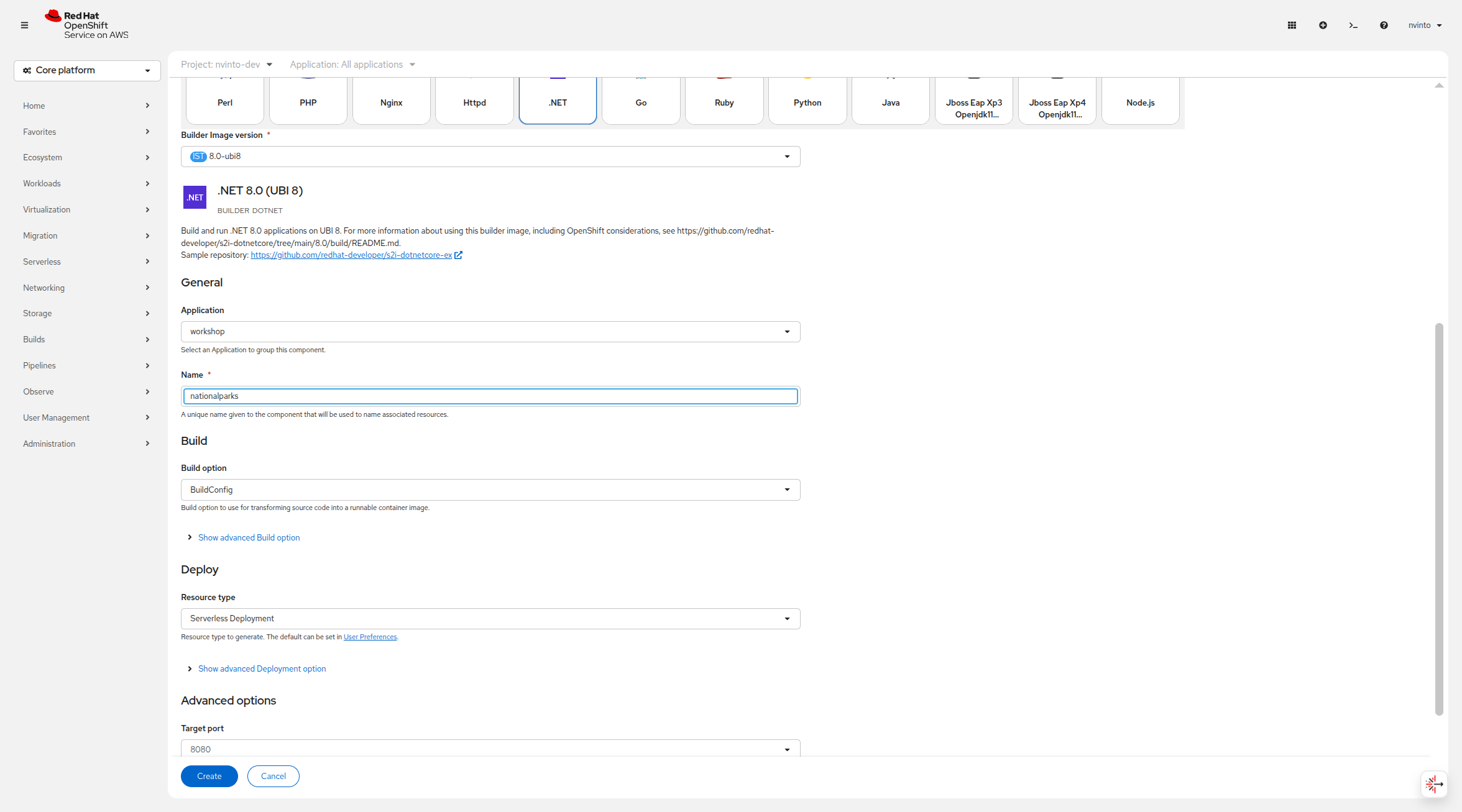Viewport: 1462px width, 812px height.
Task: Click the Create button
Action: pos(209,777)
